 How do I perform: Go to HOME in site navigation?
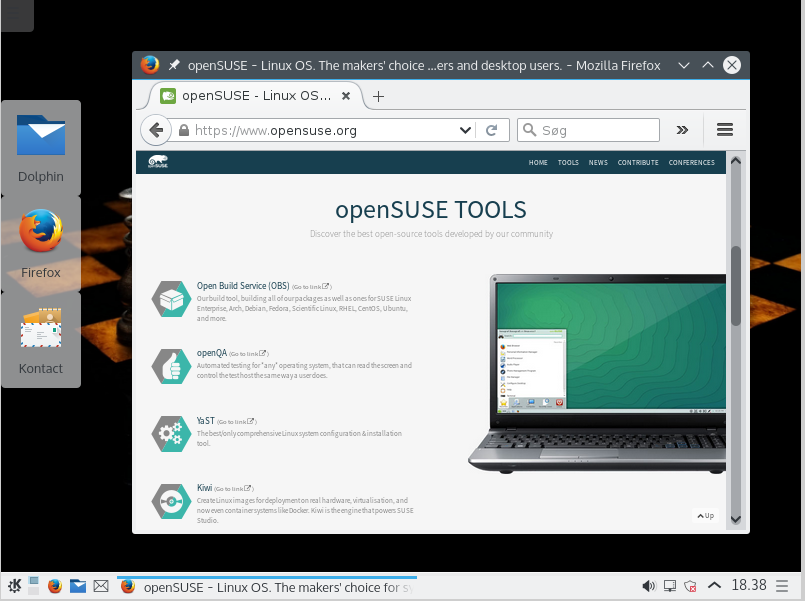(538, 162)
